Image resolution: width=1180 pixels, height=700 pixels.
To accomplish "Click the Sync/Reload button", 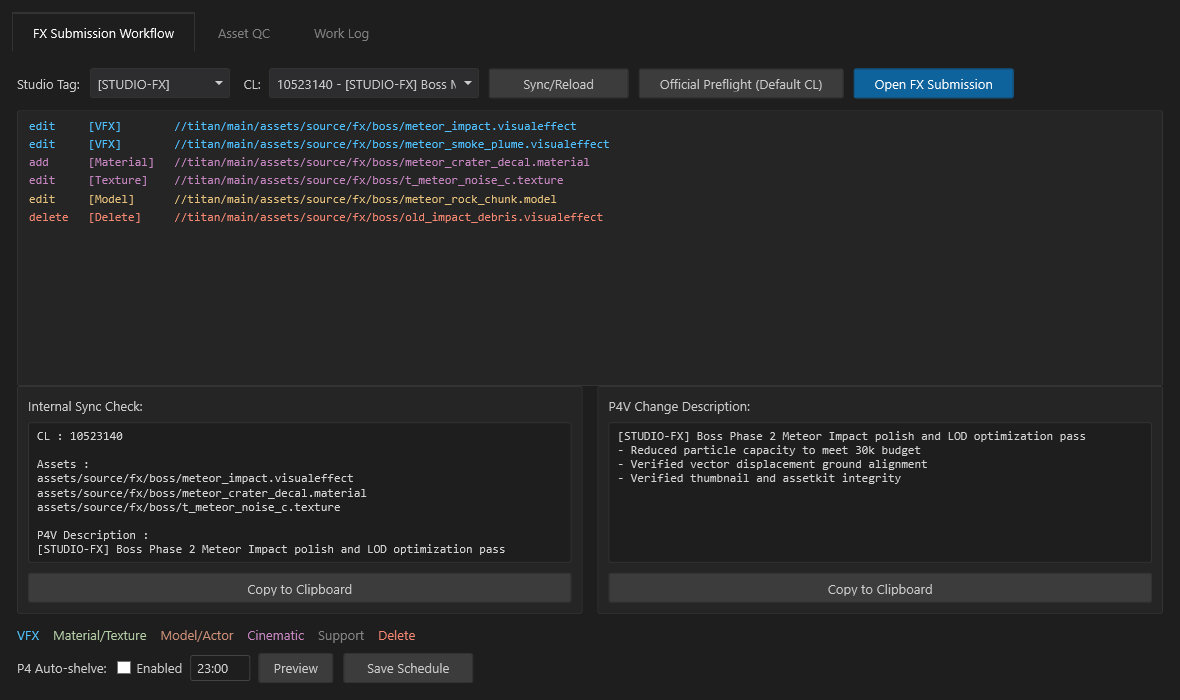I will [x=558, y=84].
